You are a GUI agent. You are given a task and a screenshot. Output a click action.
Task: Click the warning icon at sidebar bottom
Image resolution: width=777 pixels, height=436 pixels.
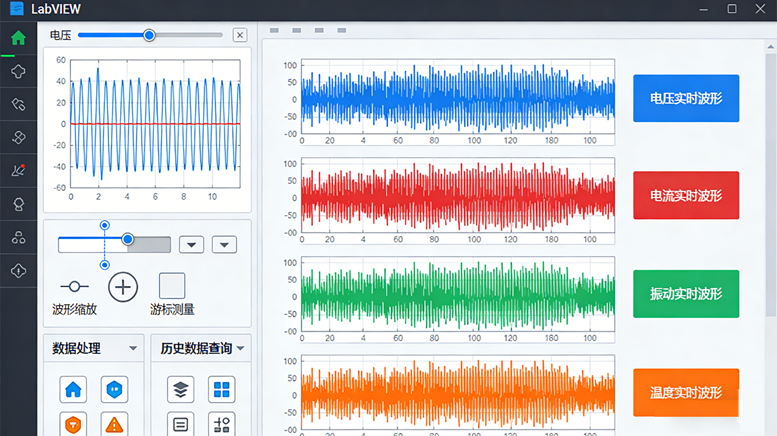18,270
